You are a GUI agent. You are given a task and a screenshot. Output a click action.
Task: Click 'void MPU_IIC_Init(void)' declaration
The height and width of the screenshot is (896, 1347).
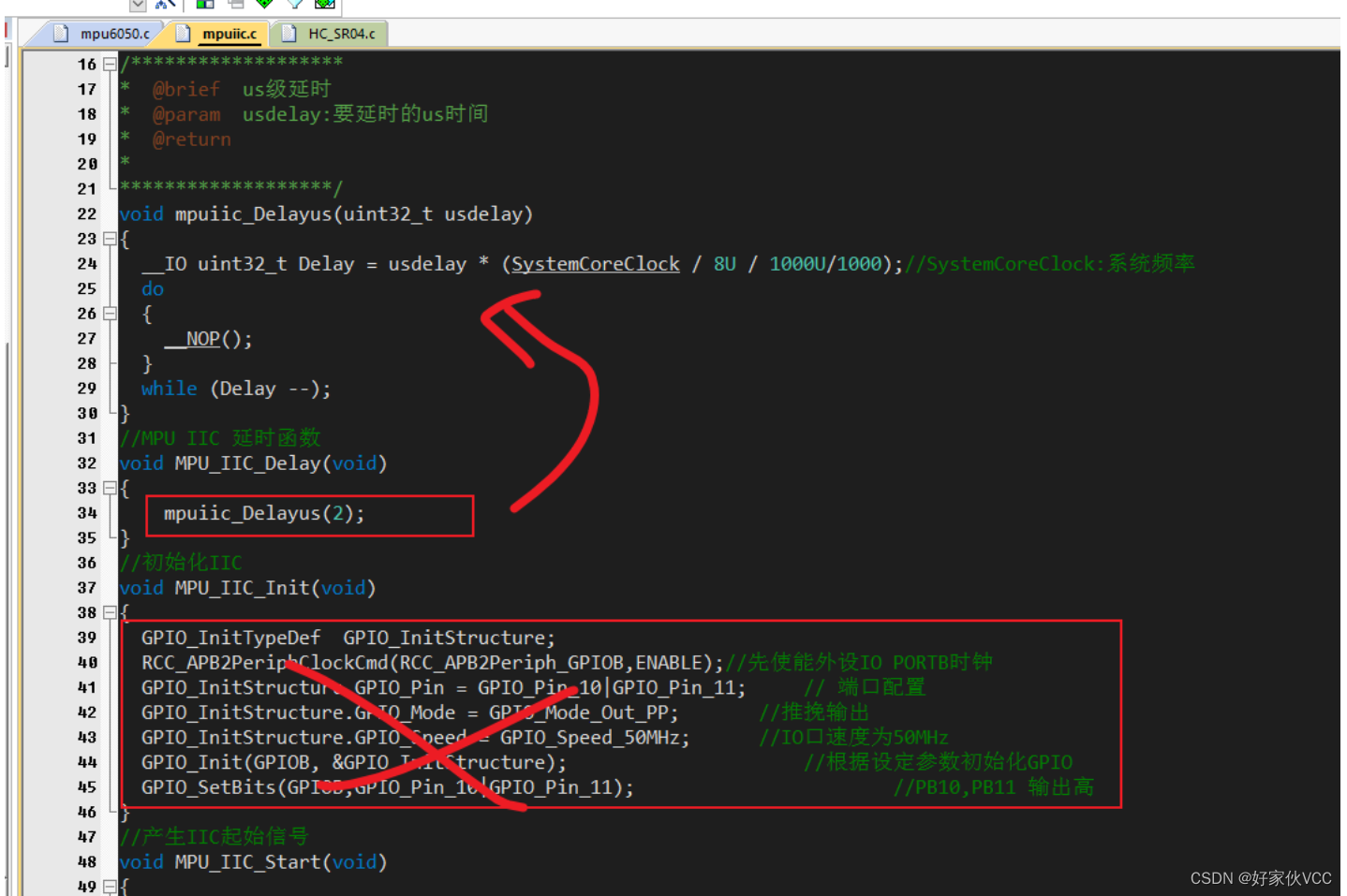click(247, 588)
